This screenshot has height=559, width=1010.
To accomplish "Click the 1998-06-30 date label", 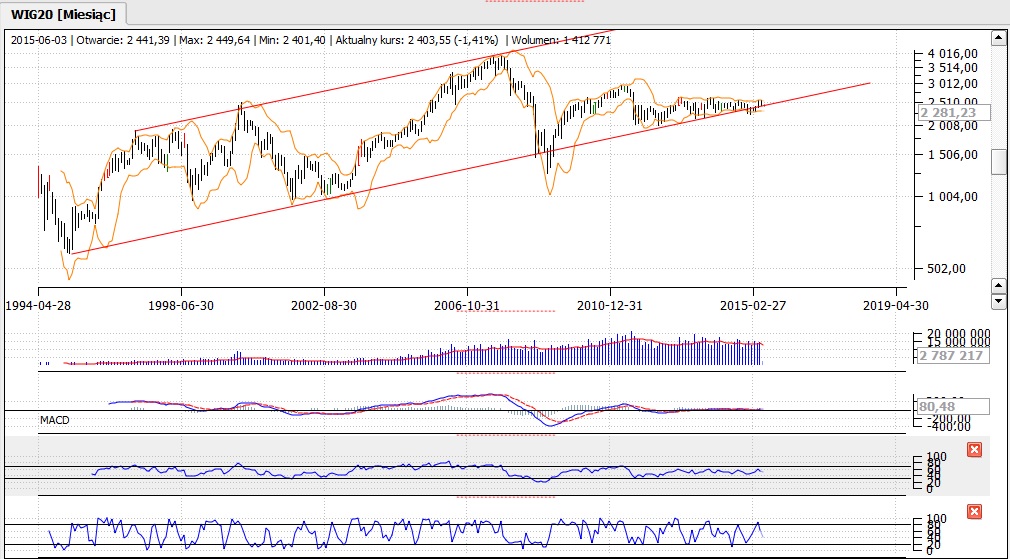I will pyautogui.click(x=181, y=304).
